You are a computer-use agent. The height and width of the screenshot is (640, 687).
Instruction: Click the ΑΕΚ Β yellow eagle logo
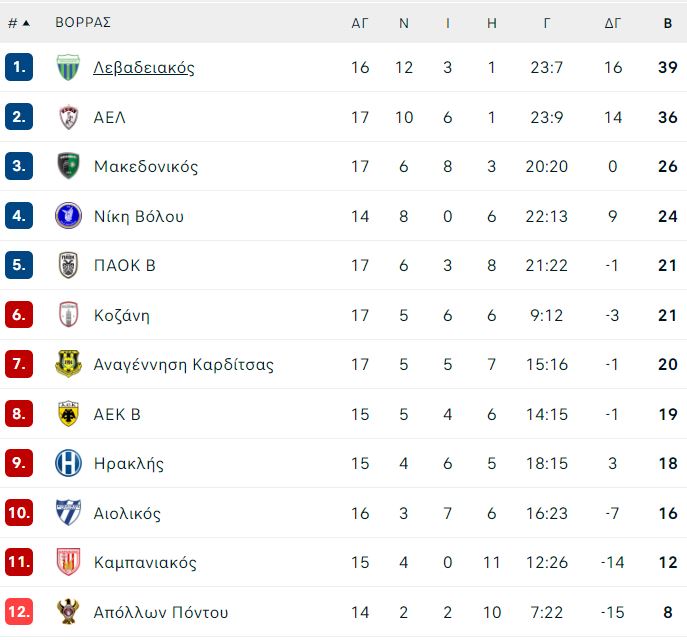(68, 414)
